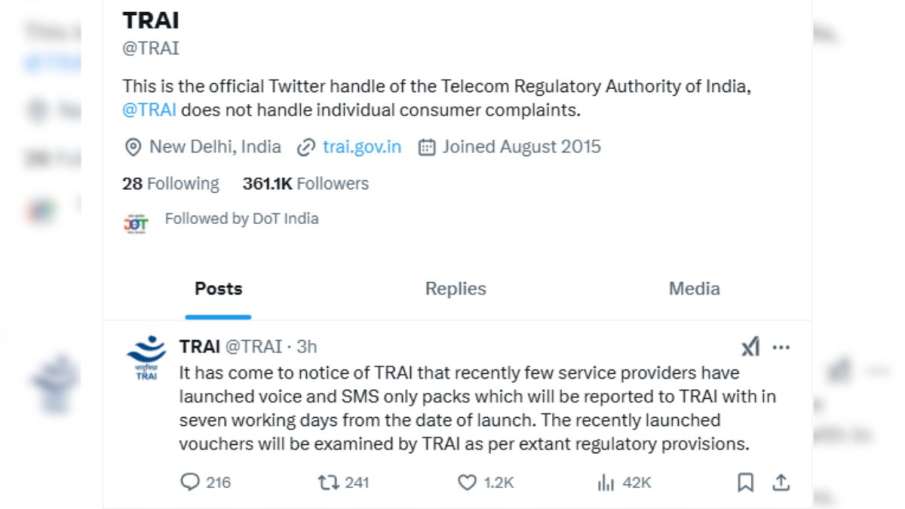
Task: Switch to the Media tab
Action: click(694, 288)
